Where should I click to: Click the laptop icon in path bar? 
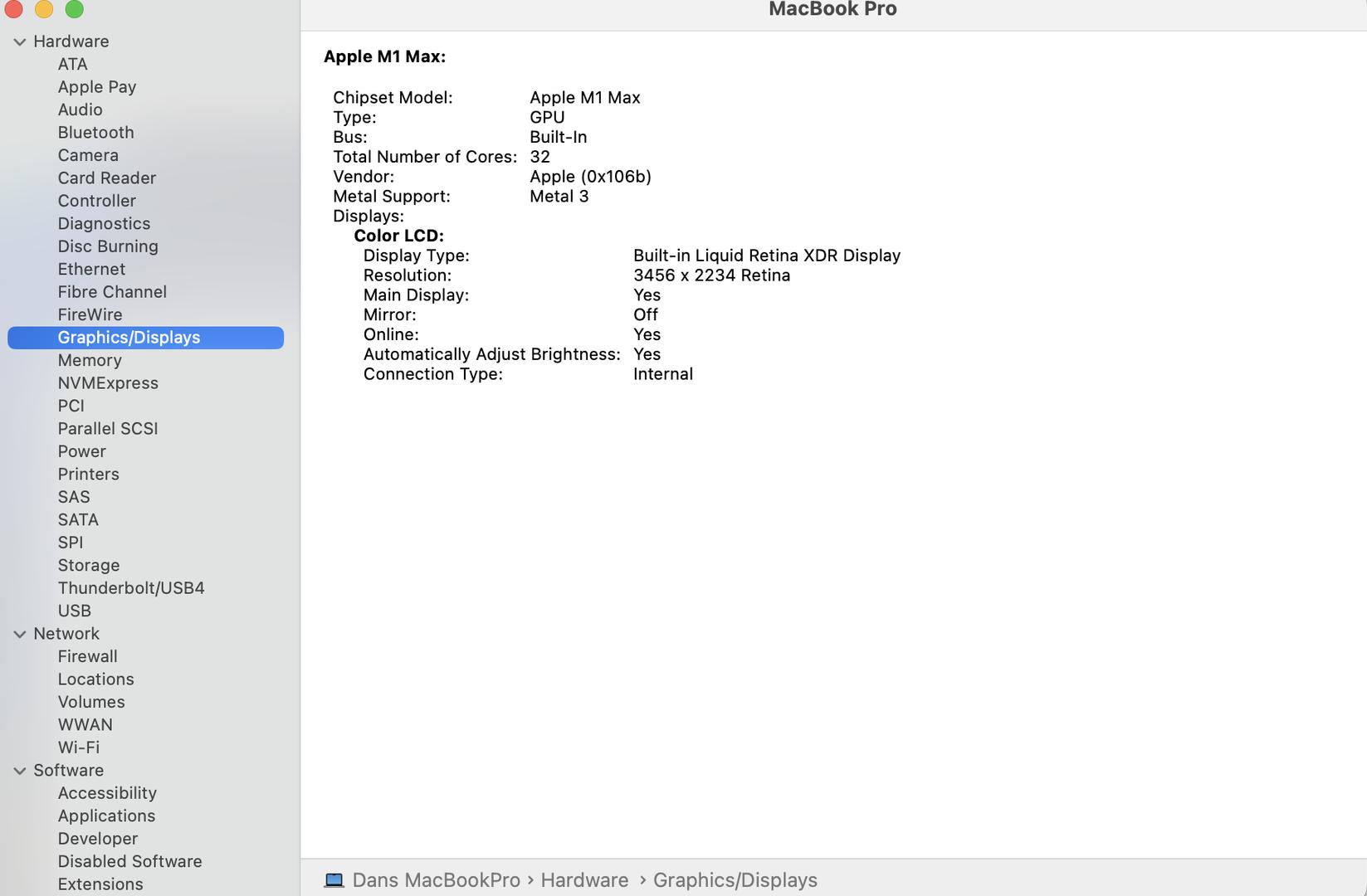334,880
